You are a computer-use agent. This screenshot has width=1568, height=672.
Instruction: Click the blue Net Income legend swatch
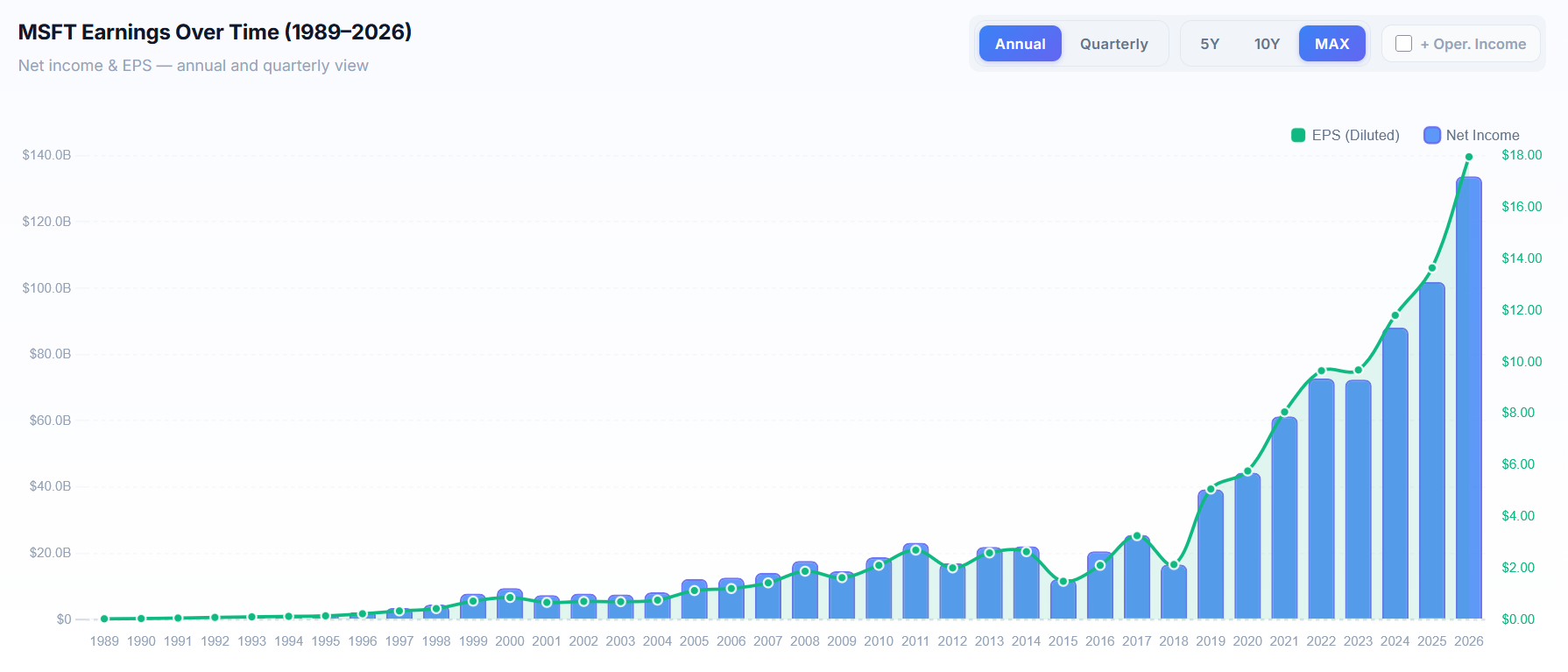click(x=1432, y=135)
